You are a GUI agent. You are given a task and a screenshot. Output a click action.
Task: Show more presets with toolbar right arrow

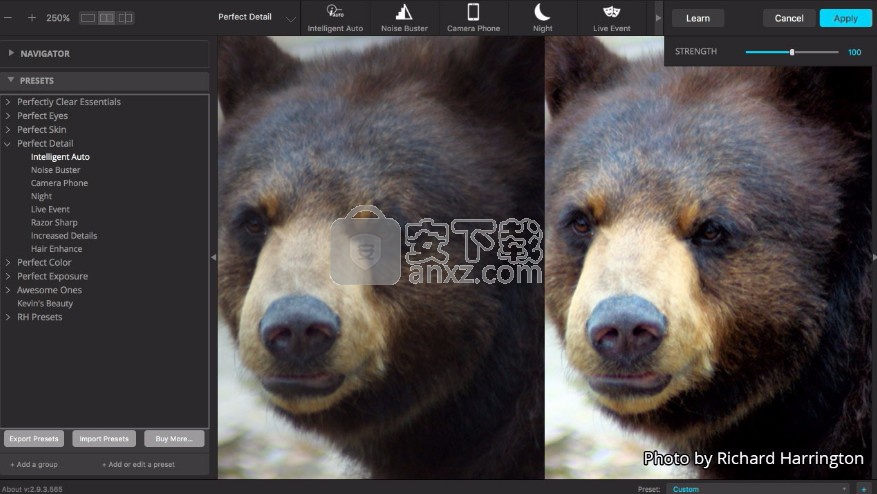point(658,18)
